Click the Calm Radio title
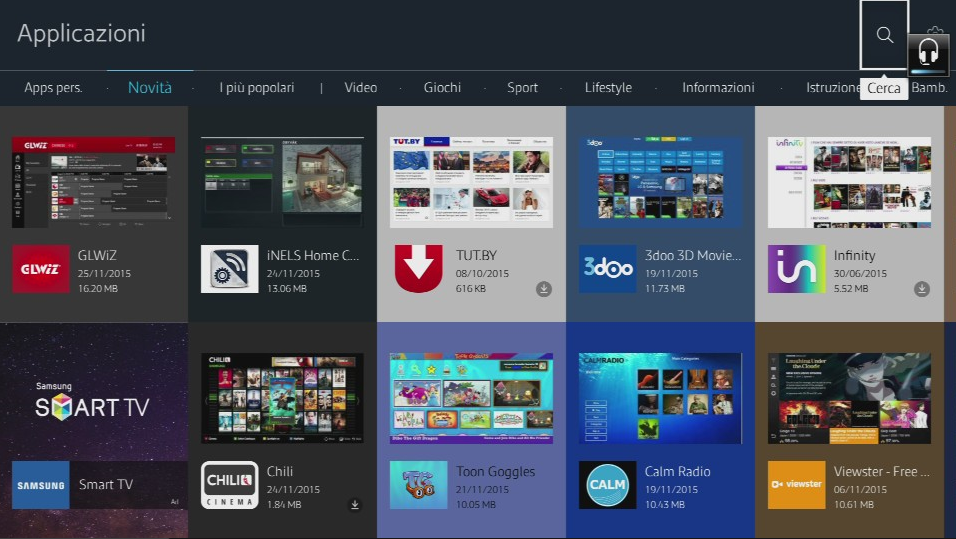The width and height of the screenshot is (956, 539). [x=677, y=471]
